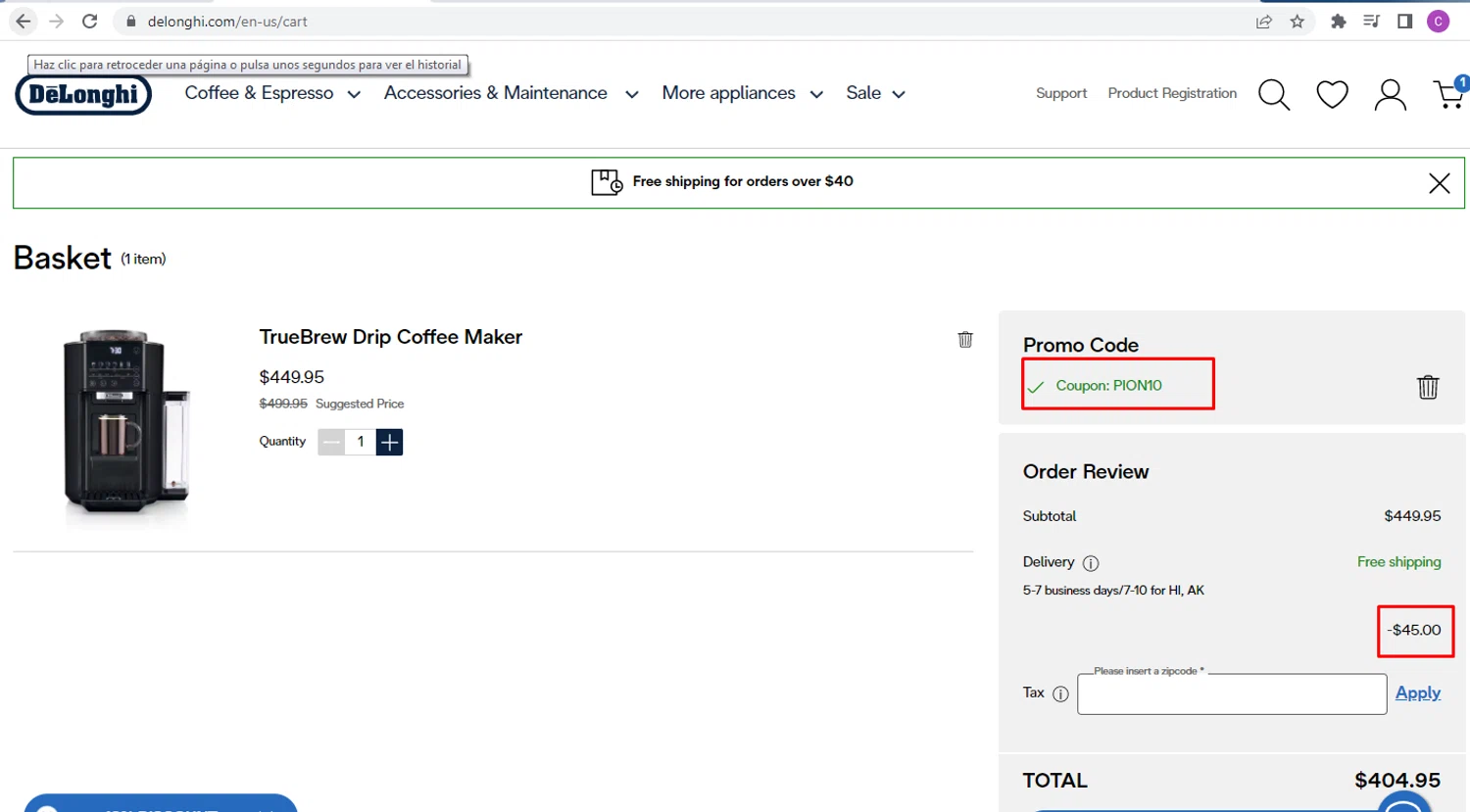Click the browser forward arrow
This screenshot has width=1470, height=812.
(57, 21)
